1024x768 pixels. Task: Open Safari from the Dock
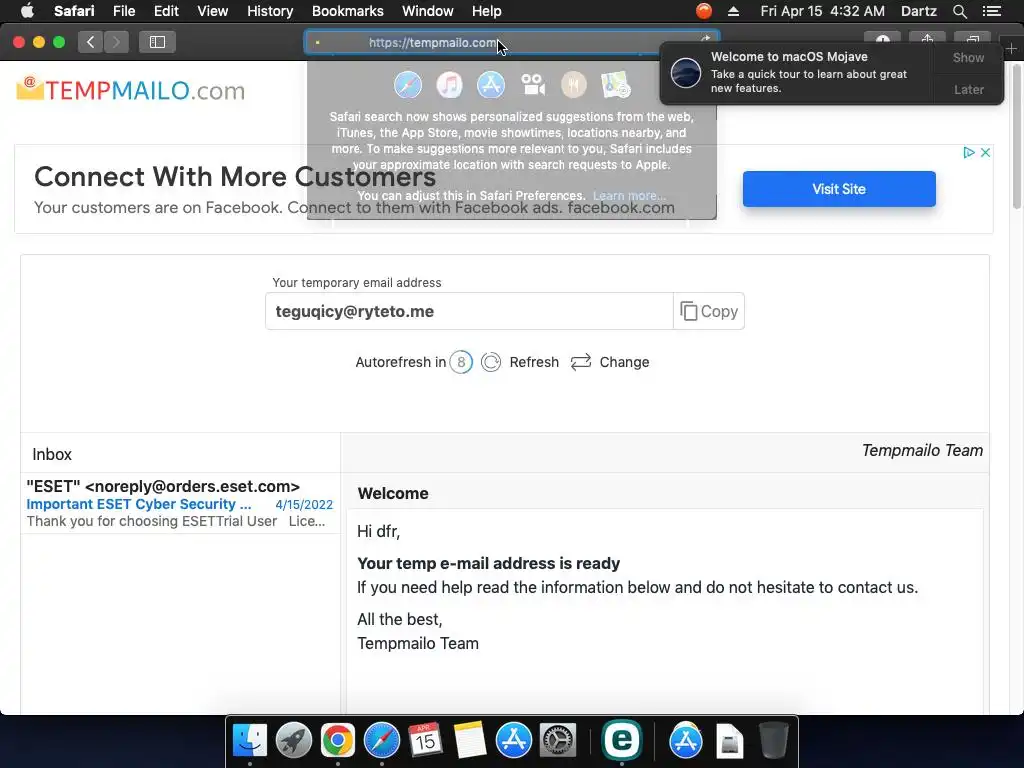point(381,740)
